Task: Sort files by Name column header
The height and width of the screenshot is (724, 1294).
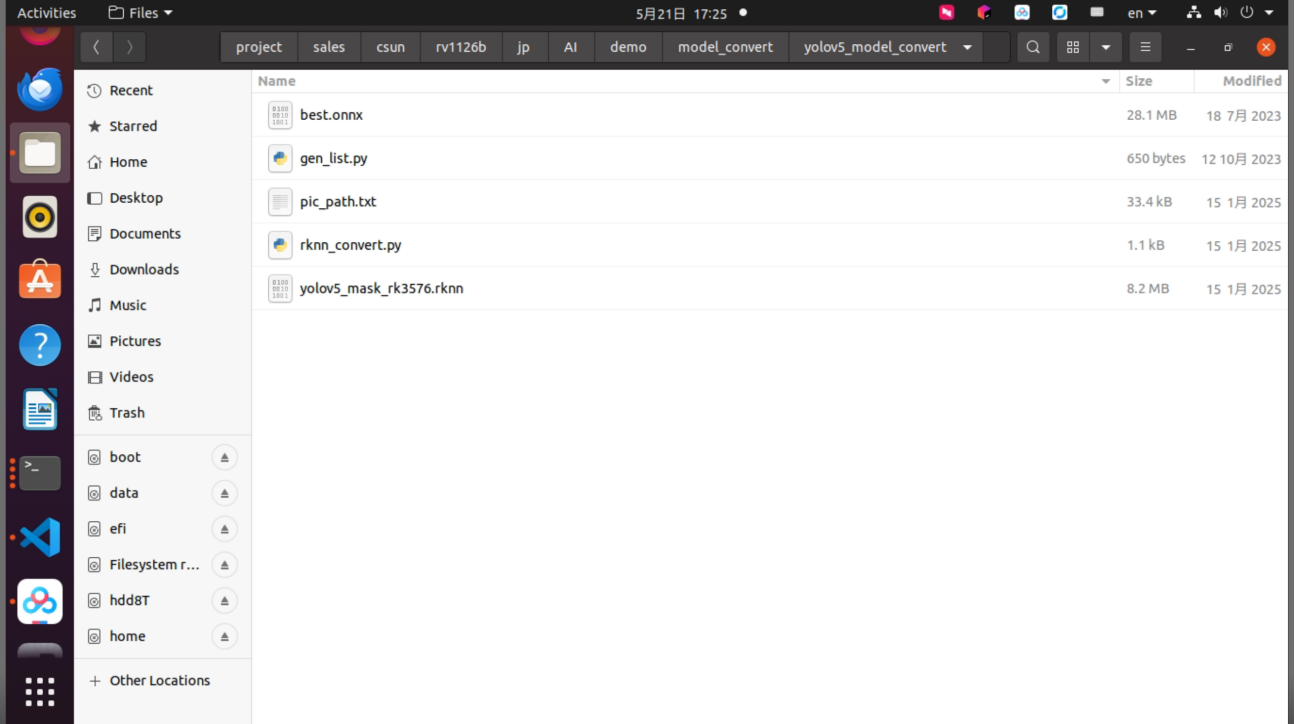Action: [277, 81]
